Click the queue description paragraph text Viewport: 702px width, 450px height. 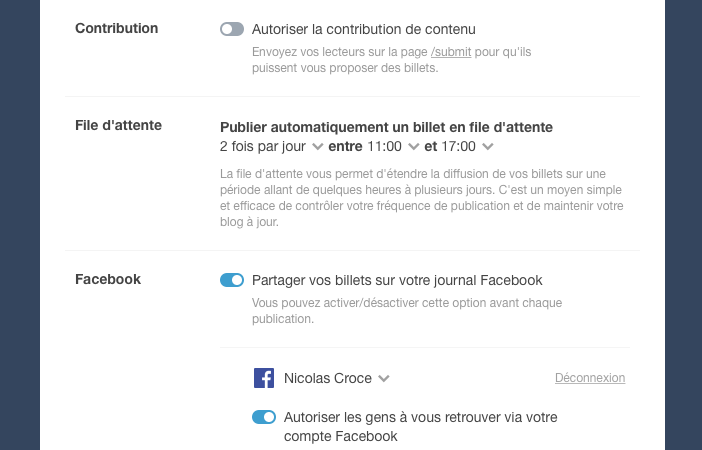coord(420,198)
